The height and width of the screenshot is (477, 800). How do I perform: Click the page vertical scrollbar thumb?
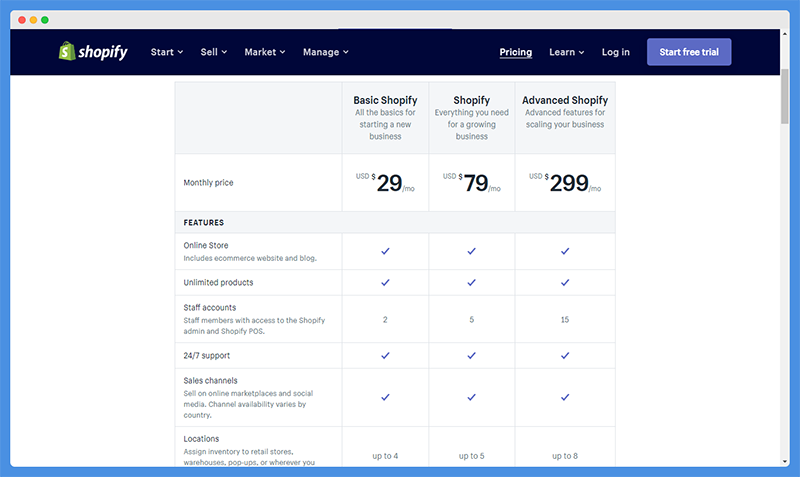pos(785,96)
